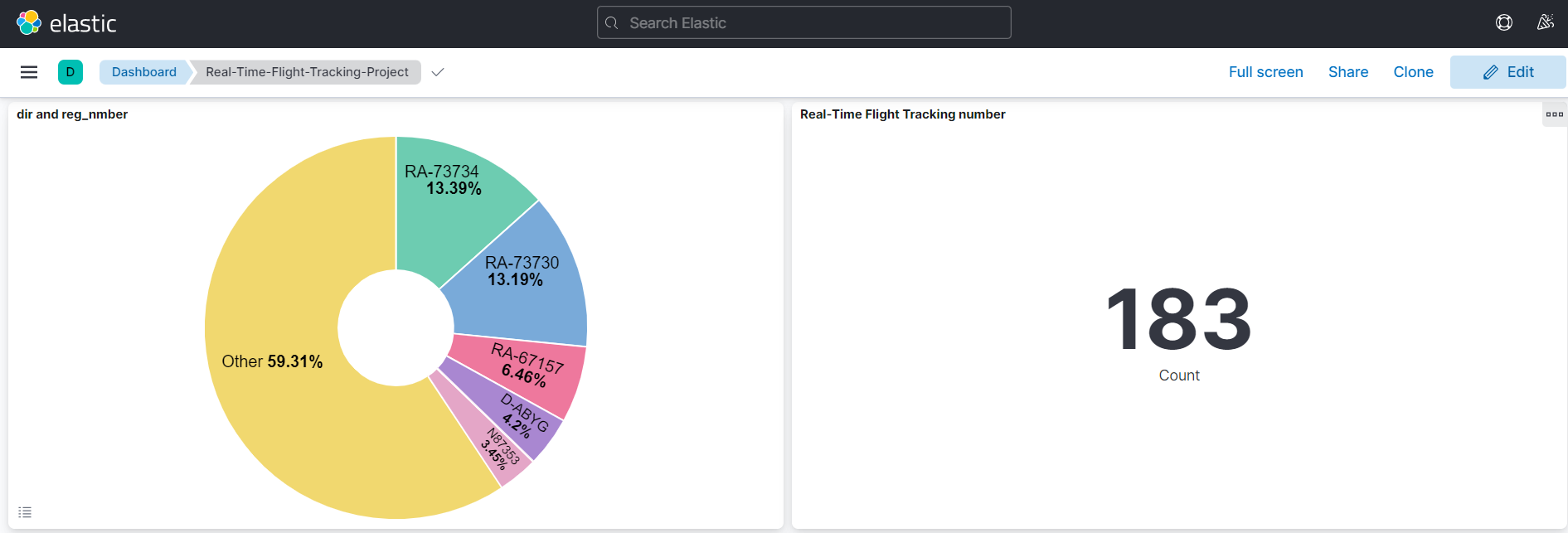Focus the Search Elastic field

[803, 22]
